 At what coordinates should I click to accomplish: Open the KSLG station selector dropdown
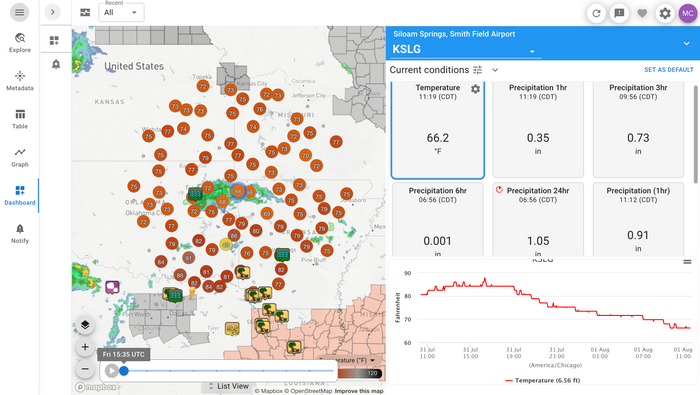tap(465, 50)
